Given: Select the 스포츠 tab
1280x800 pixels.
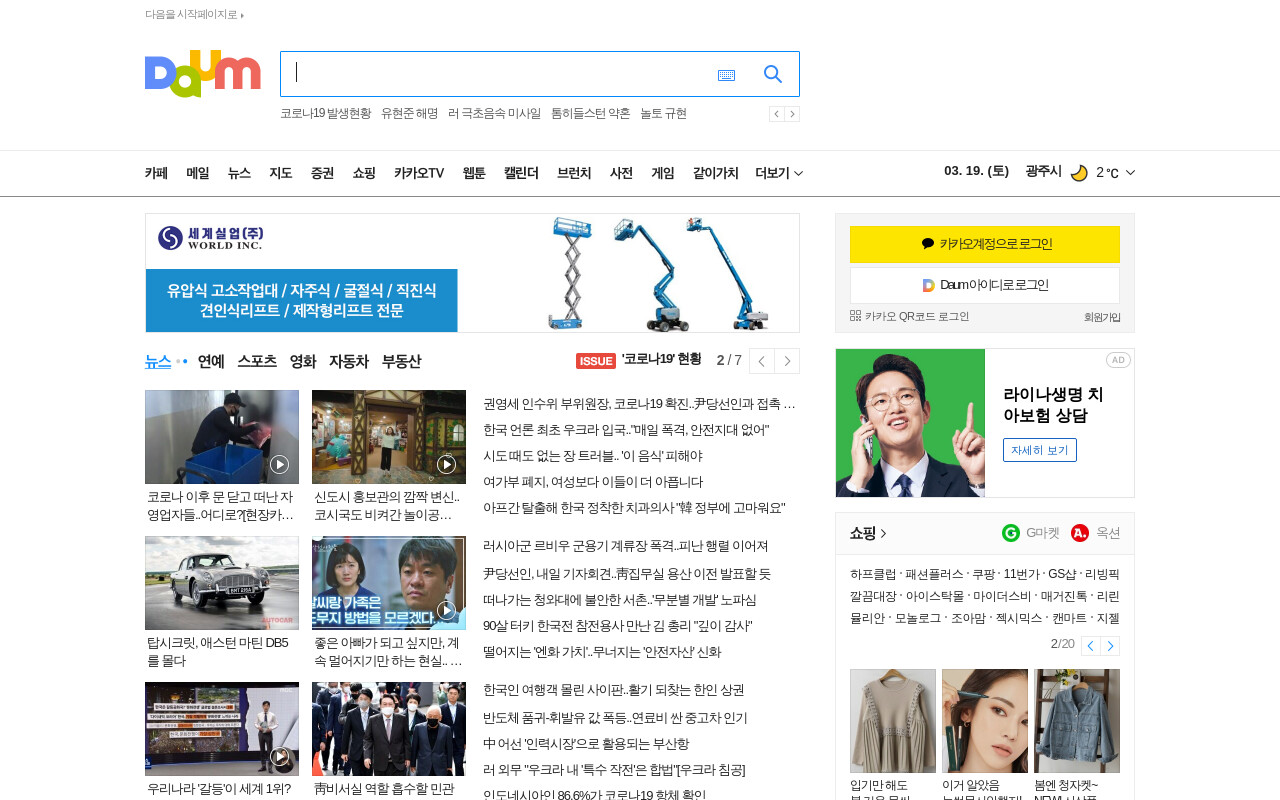Looking at the screenshot, I should tap(257, 361).
